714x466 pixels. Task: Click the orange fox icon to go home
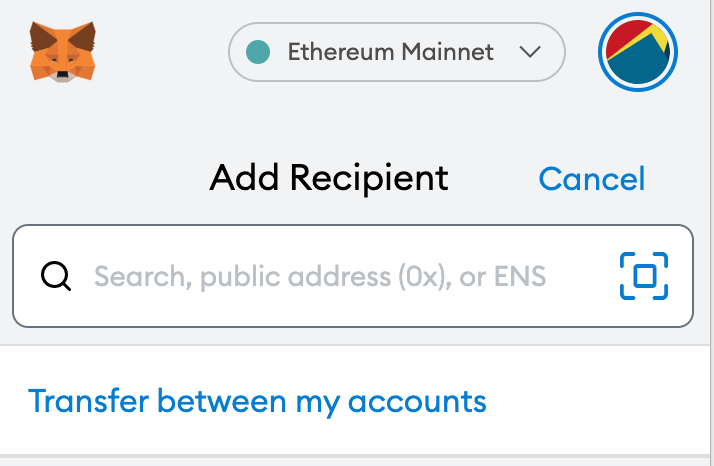pyautogui.click(x=62, y=52)
